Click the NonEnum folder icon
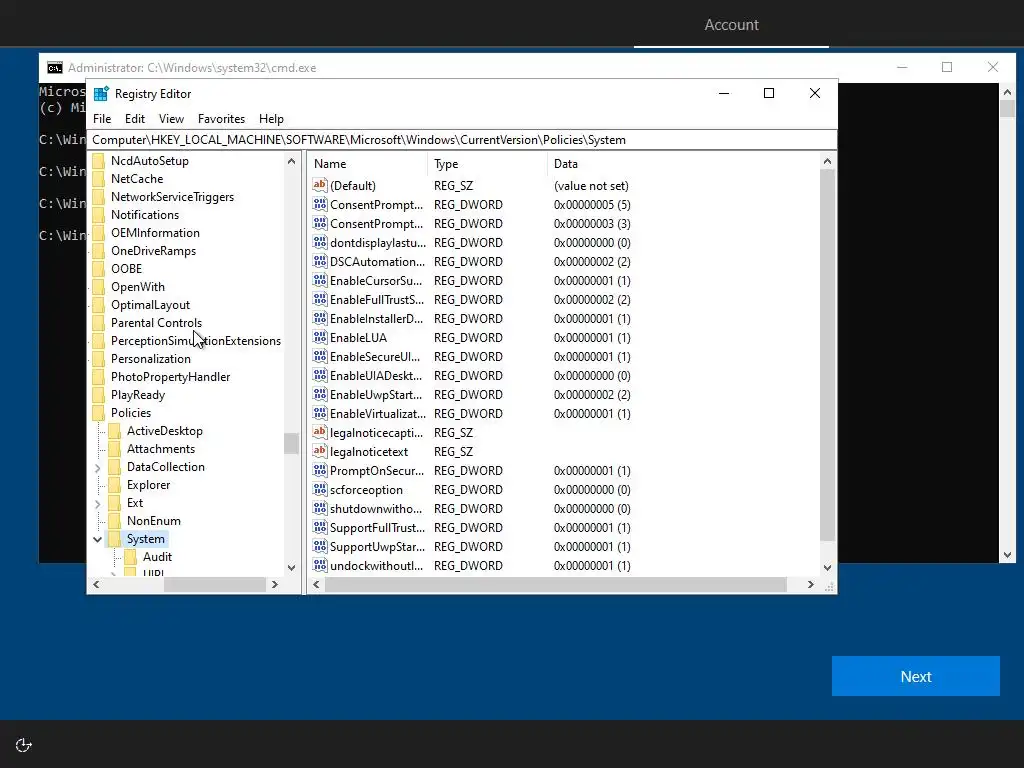 114,520
